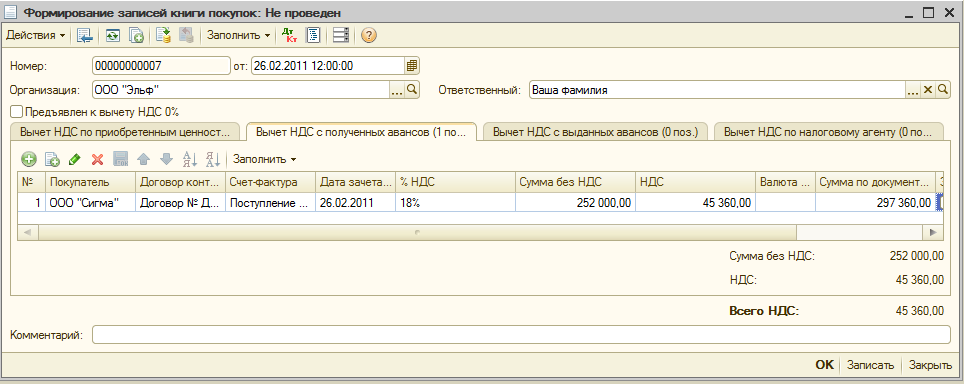Show Дт/Кт posting results
964x384 pixels.
288,36
